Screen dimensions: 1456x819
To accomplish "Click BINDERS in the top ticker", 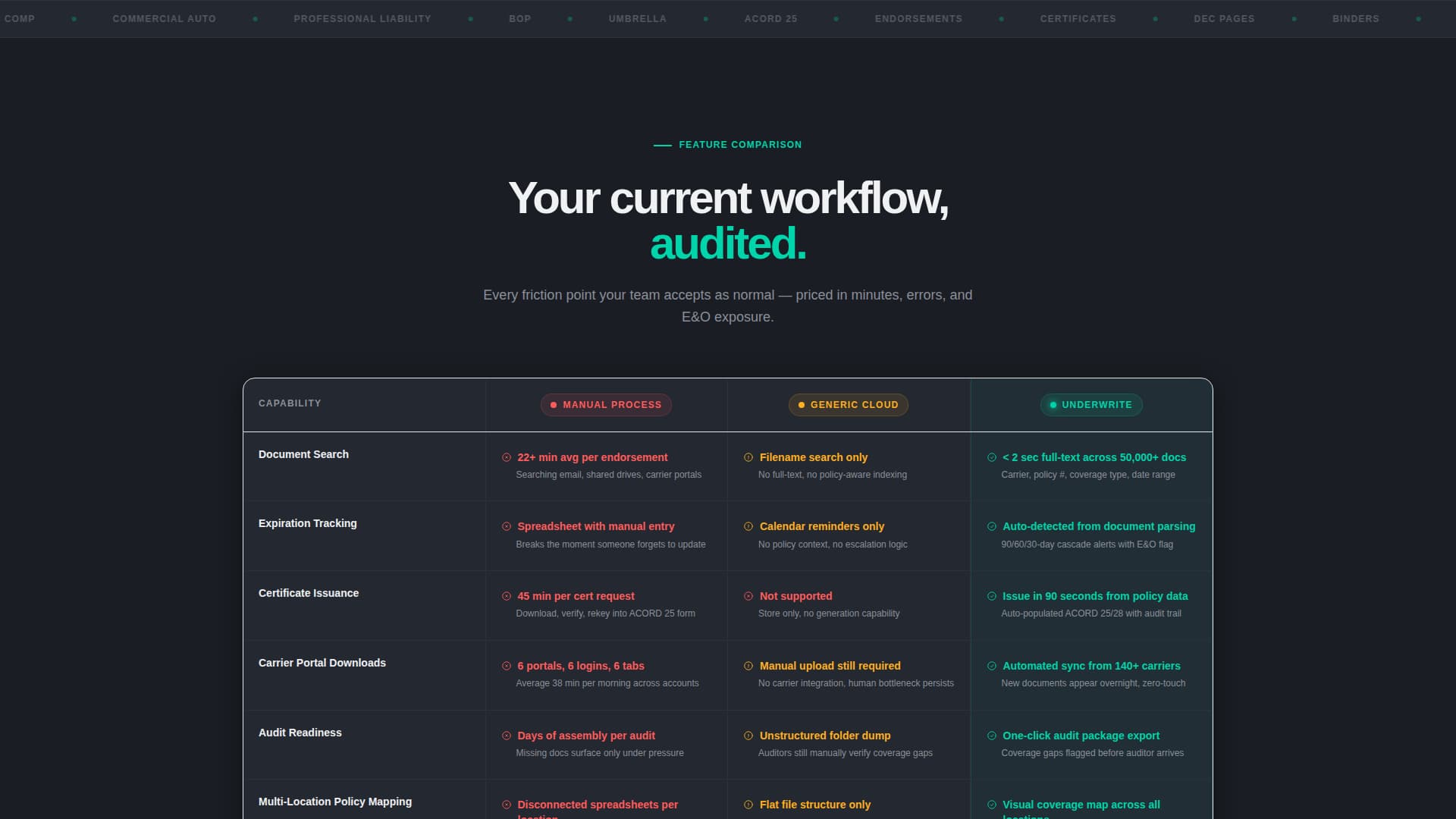I will [x=1356, y=19].
